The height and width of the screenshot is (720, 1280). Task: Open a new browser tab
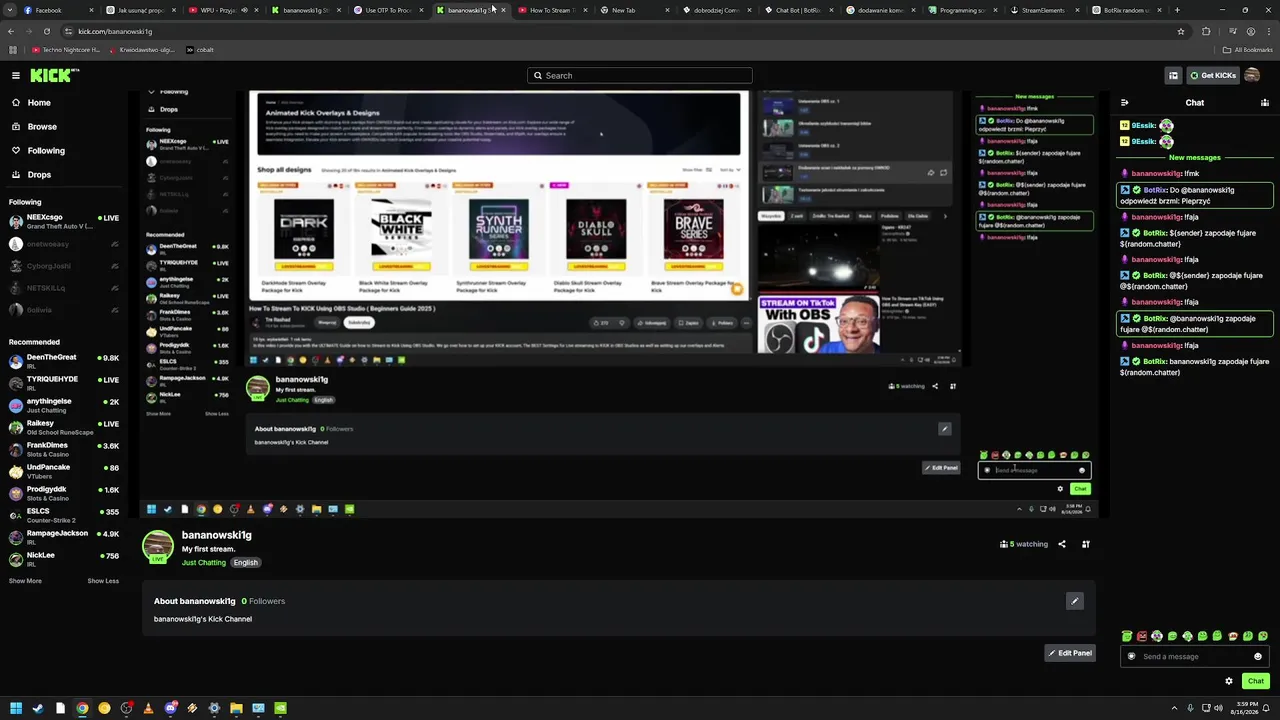click(1177, 10)
